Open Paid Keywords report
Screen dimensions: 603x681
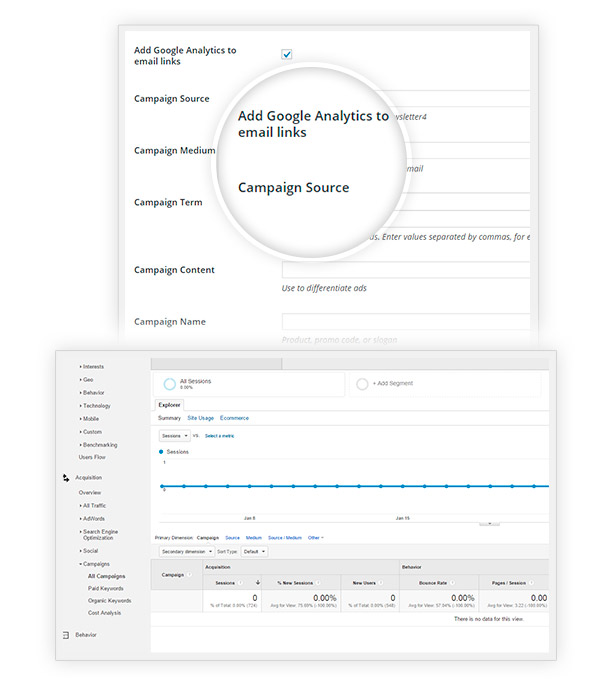[x=106, y=588]
